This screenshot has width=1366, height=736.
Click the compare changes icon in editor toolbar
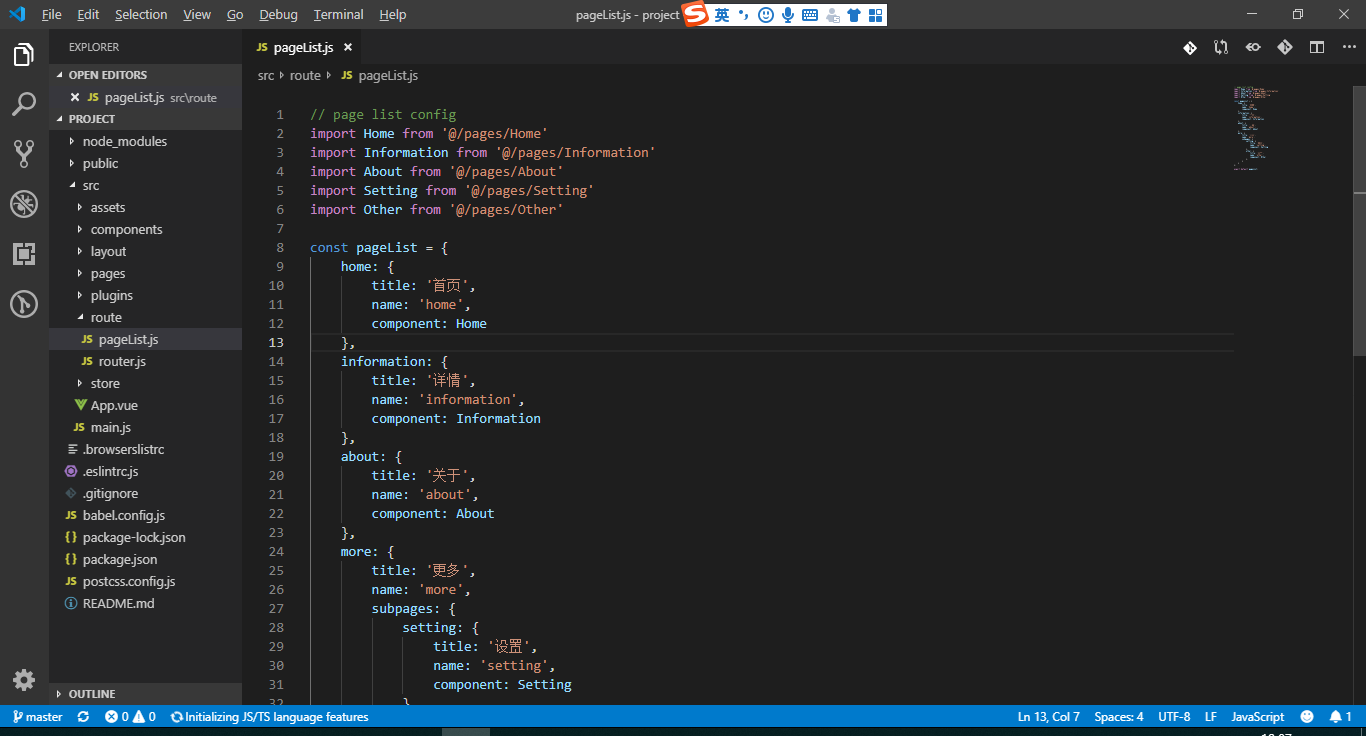coord(1221,47)
